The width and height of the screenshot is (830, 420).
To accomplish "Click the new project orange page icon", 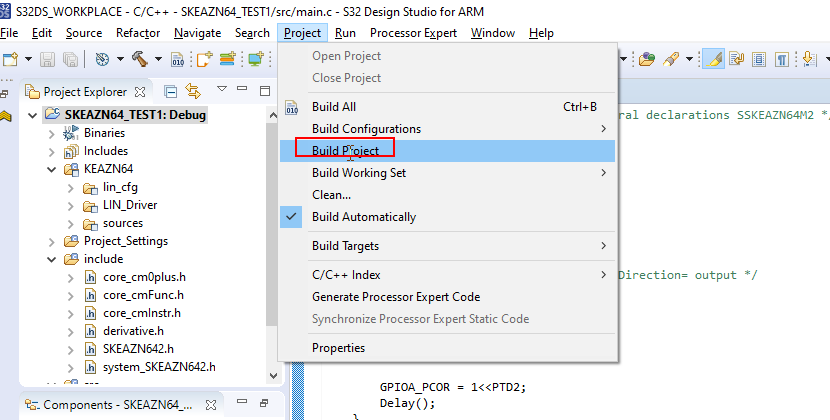I will [204, 59].
